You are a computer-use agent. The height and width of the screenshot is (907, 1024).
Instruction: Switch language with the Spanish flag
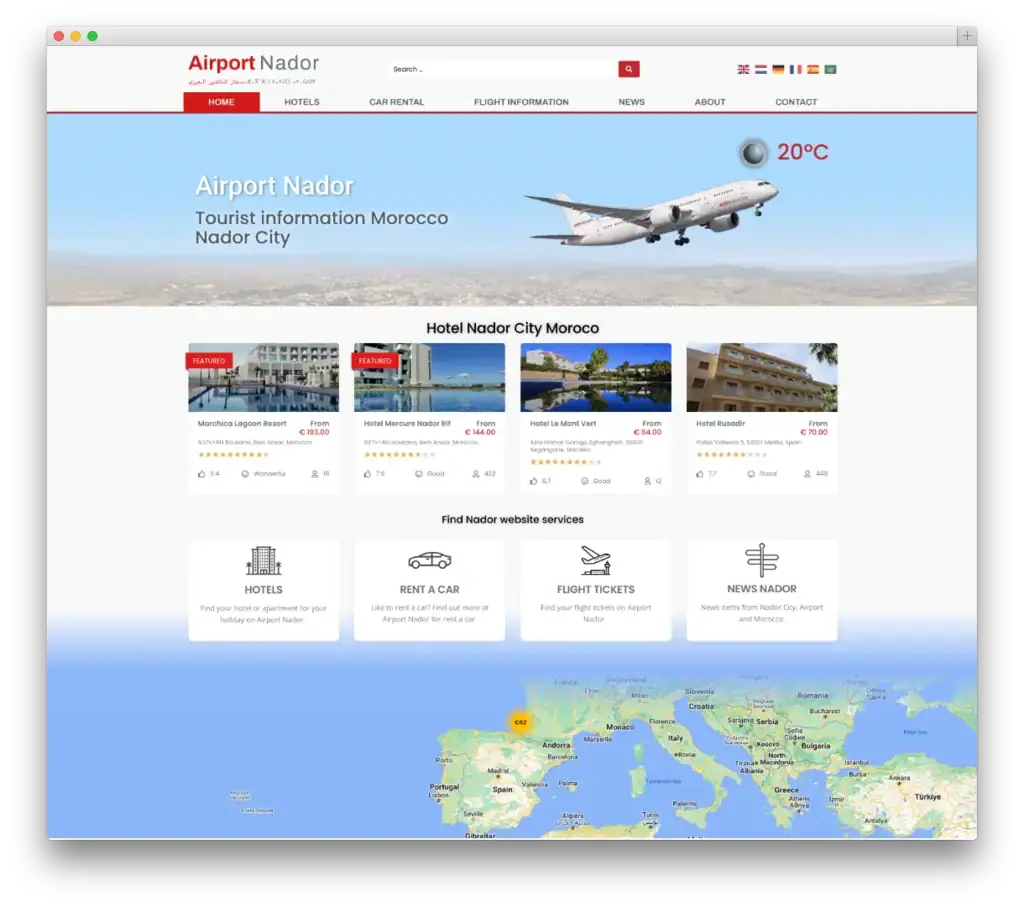(812, 69)
